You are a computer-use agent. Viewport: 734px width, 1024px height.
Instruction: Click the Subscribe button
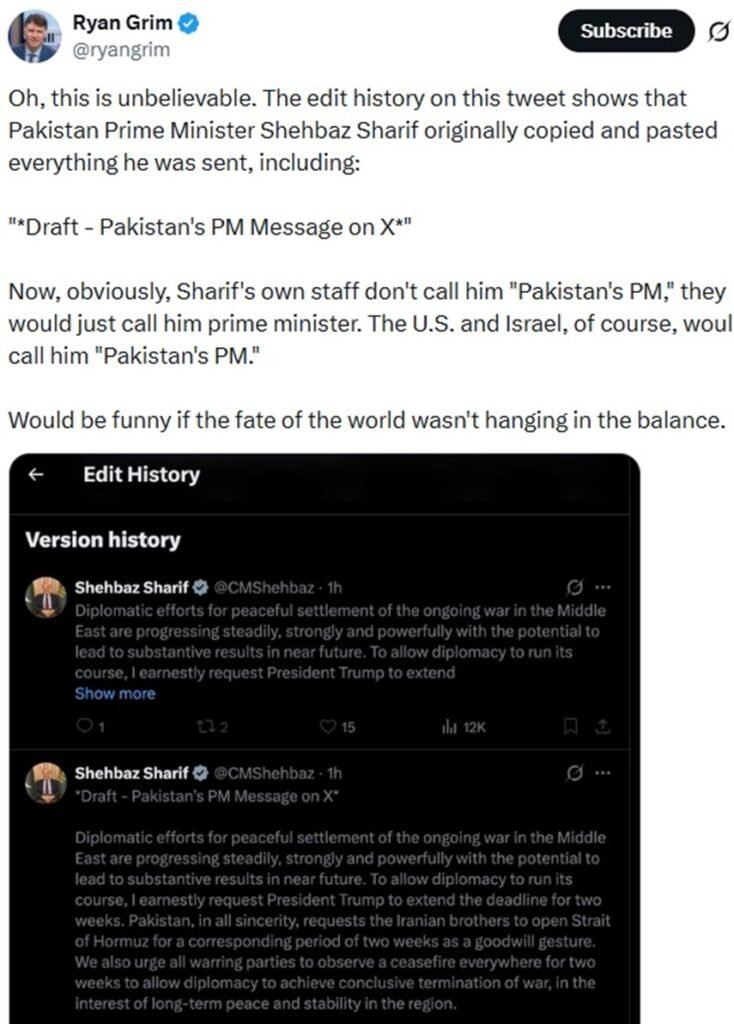click(x=626, y=31)
